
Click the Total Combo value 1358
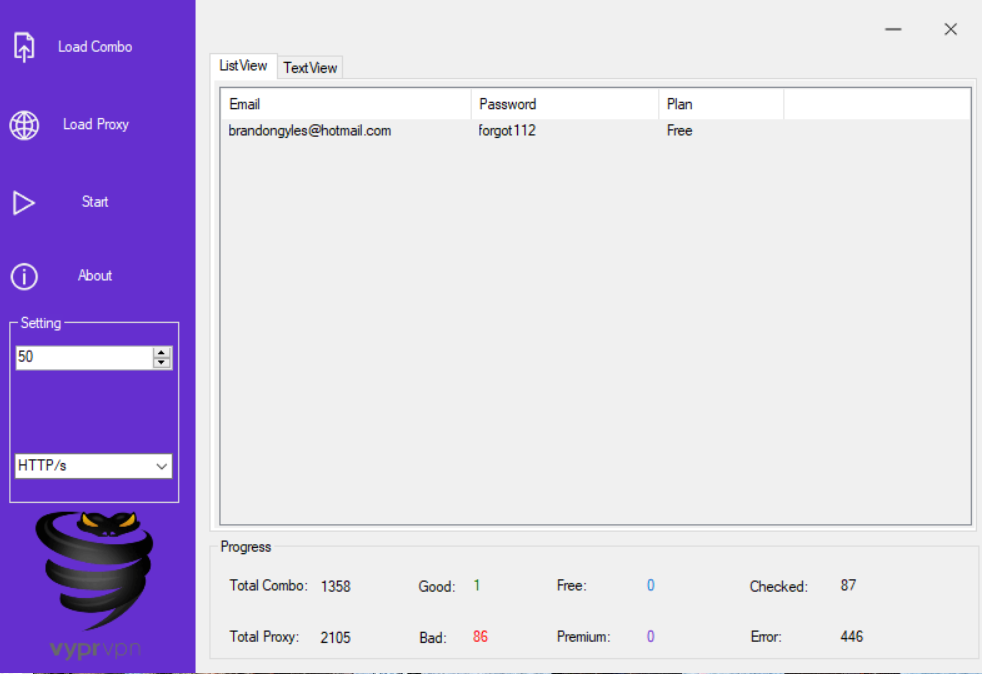tap(336, 586)
